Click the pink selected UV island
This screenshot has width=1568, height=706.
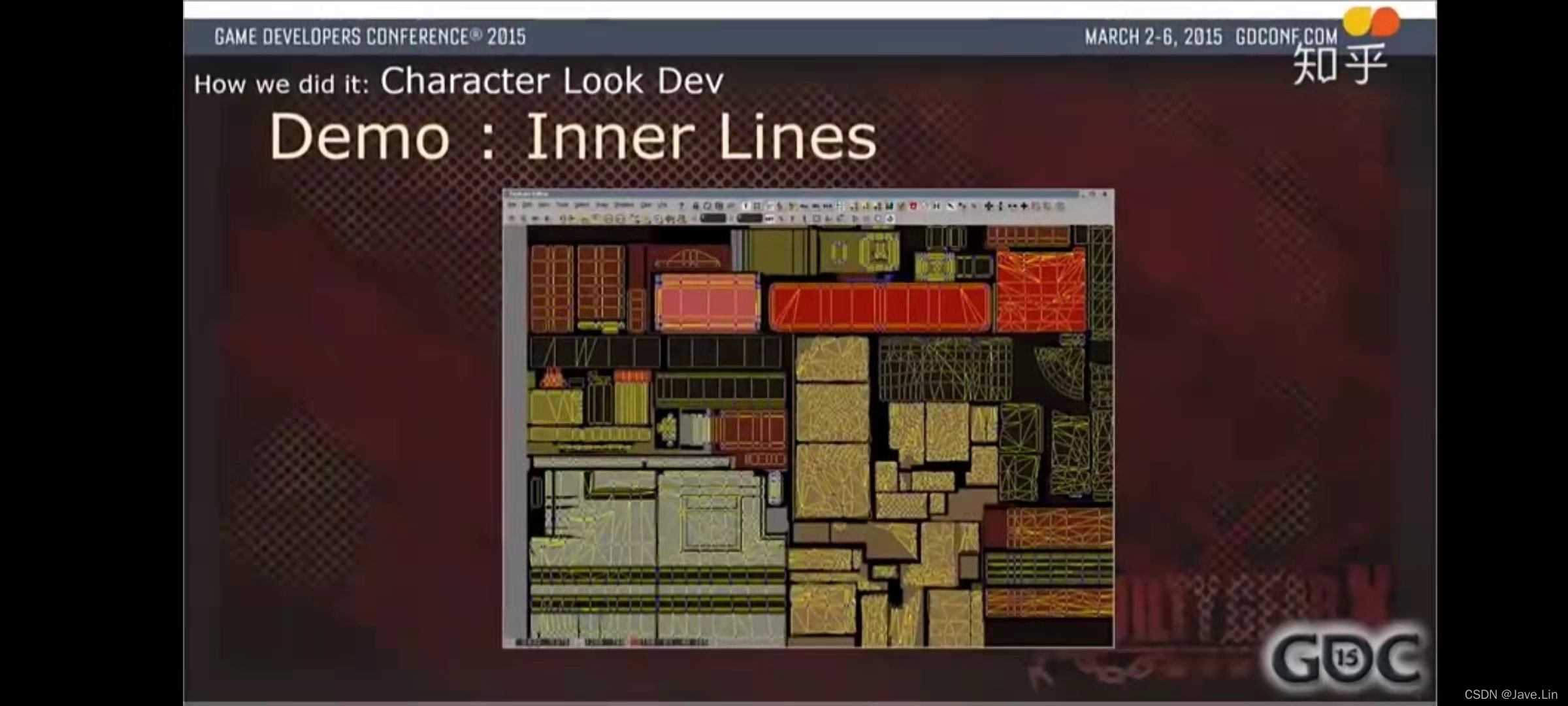(708, 302)
